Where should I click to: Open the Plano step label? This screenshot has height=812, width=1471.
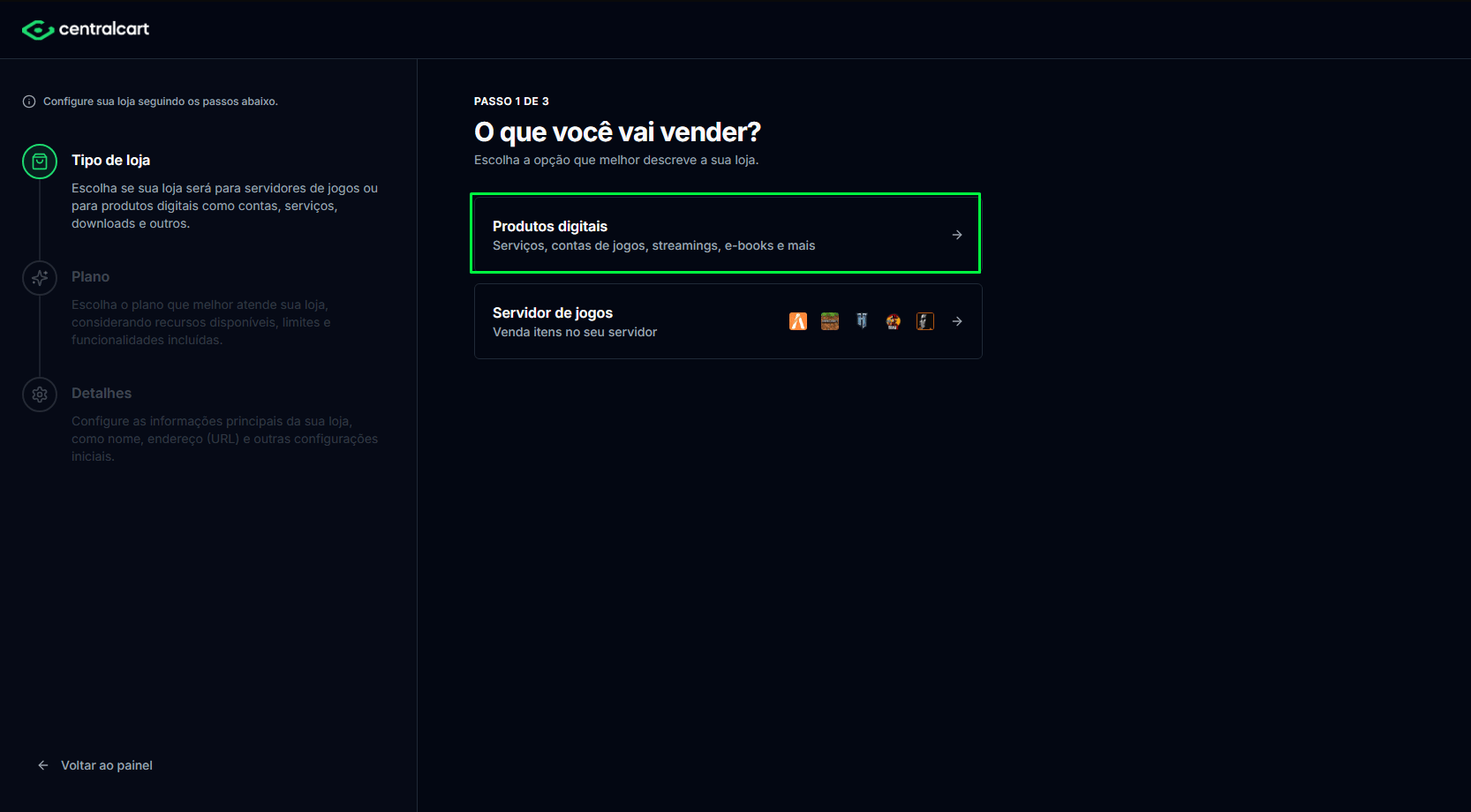(x=90, y=276)
